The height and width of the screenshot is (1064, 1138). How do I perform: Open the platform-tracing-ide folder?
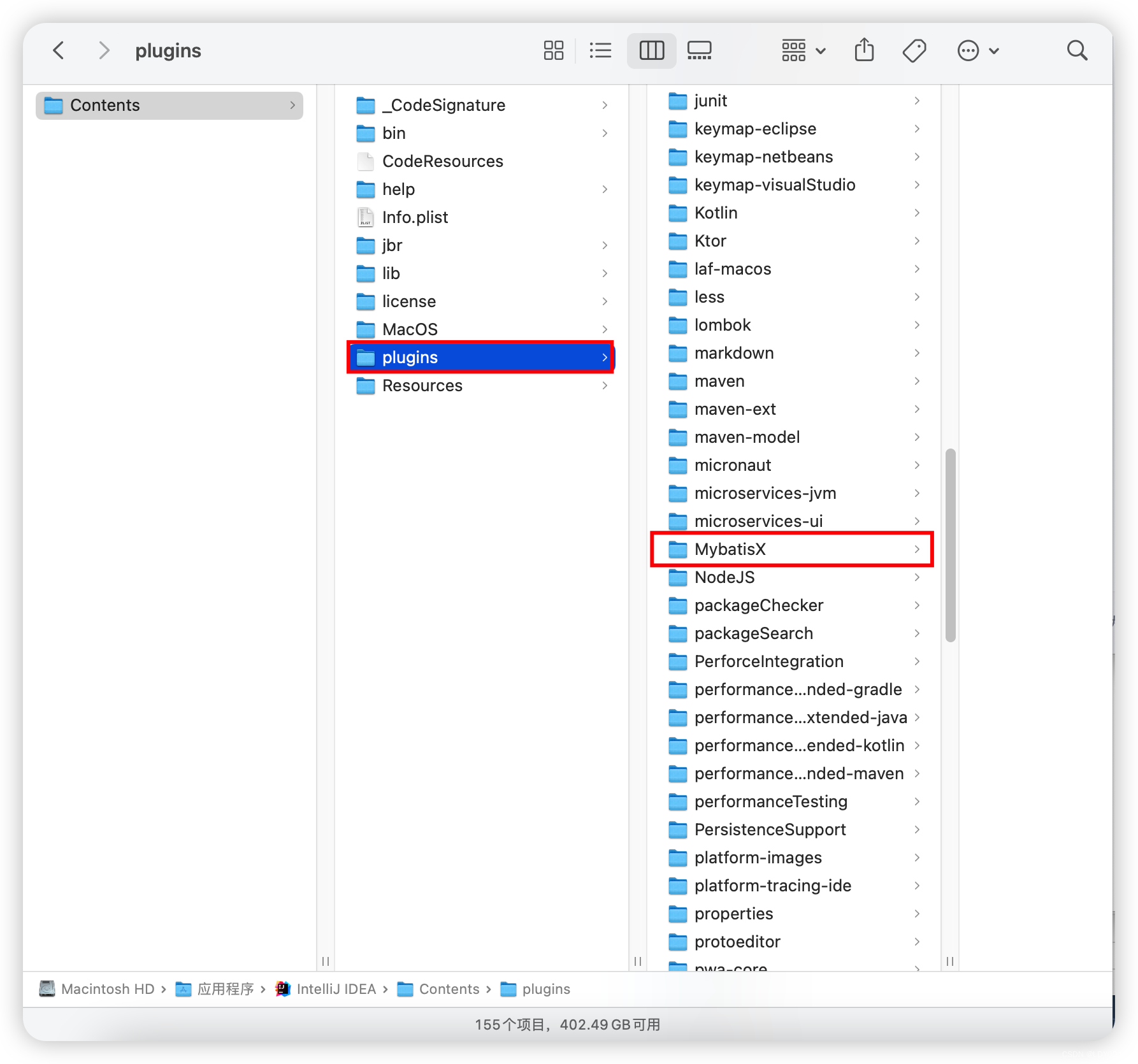pyautogui.click(x=794, y=886)
